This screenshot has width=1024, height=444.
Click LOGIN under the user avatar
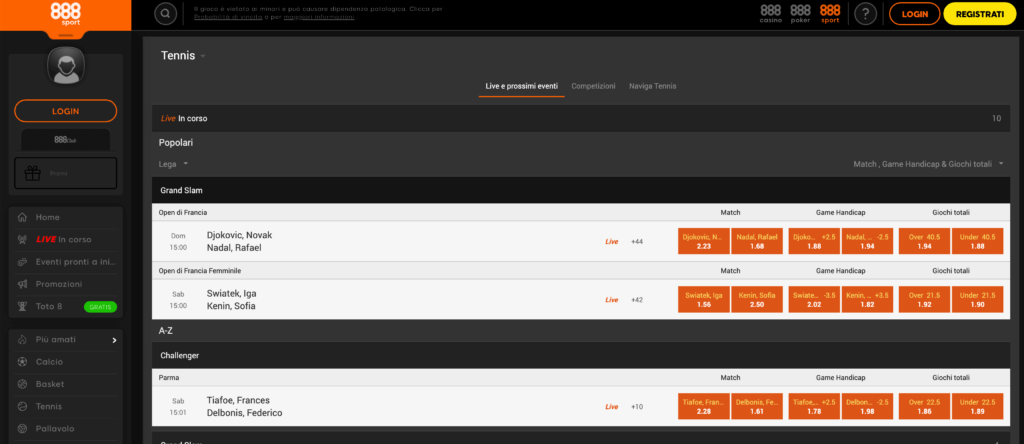point(65,111)
